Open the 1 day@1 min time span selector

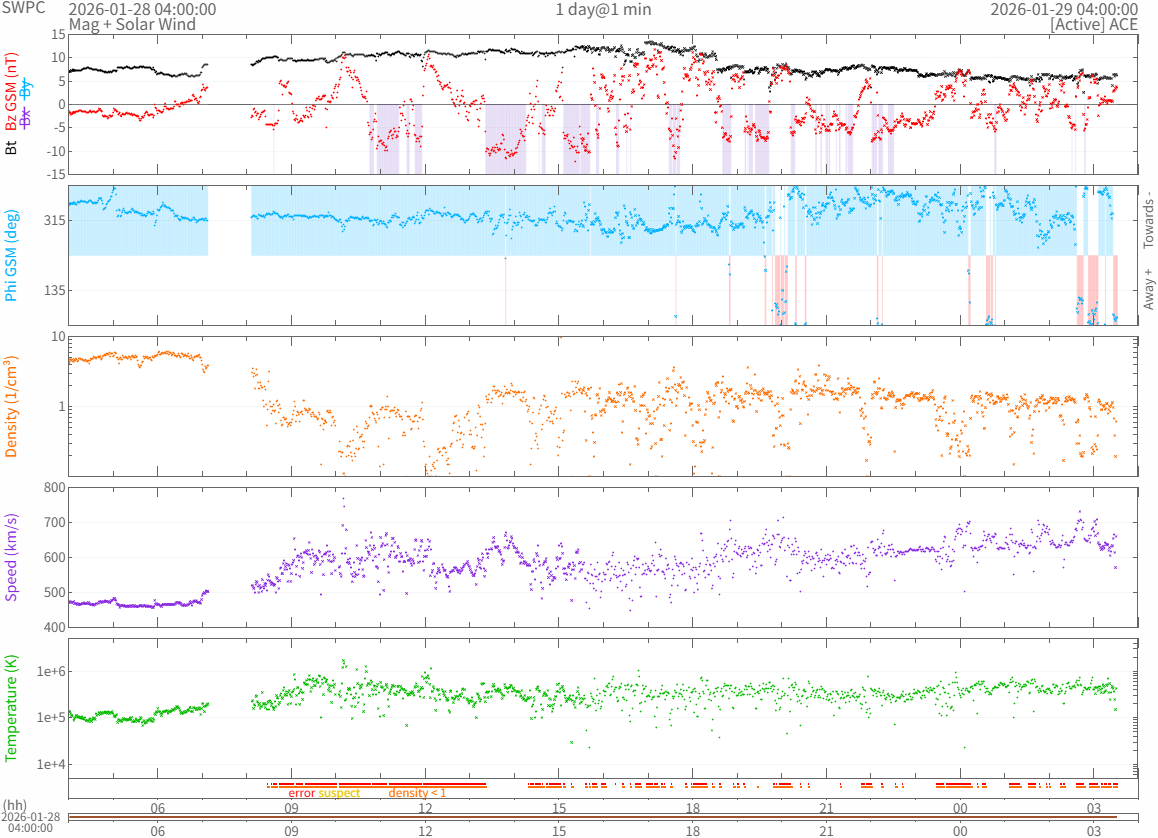tap(603, 9)
